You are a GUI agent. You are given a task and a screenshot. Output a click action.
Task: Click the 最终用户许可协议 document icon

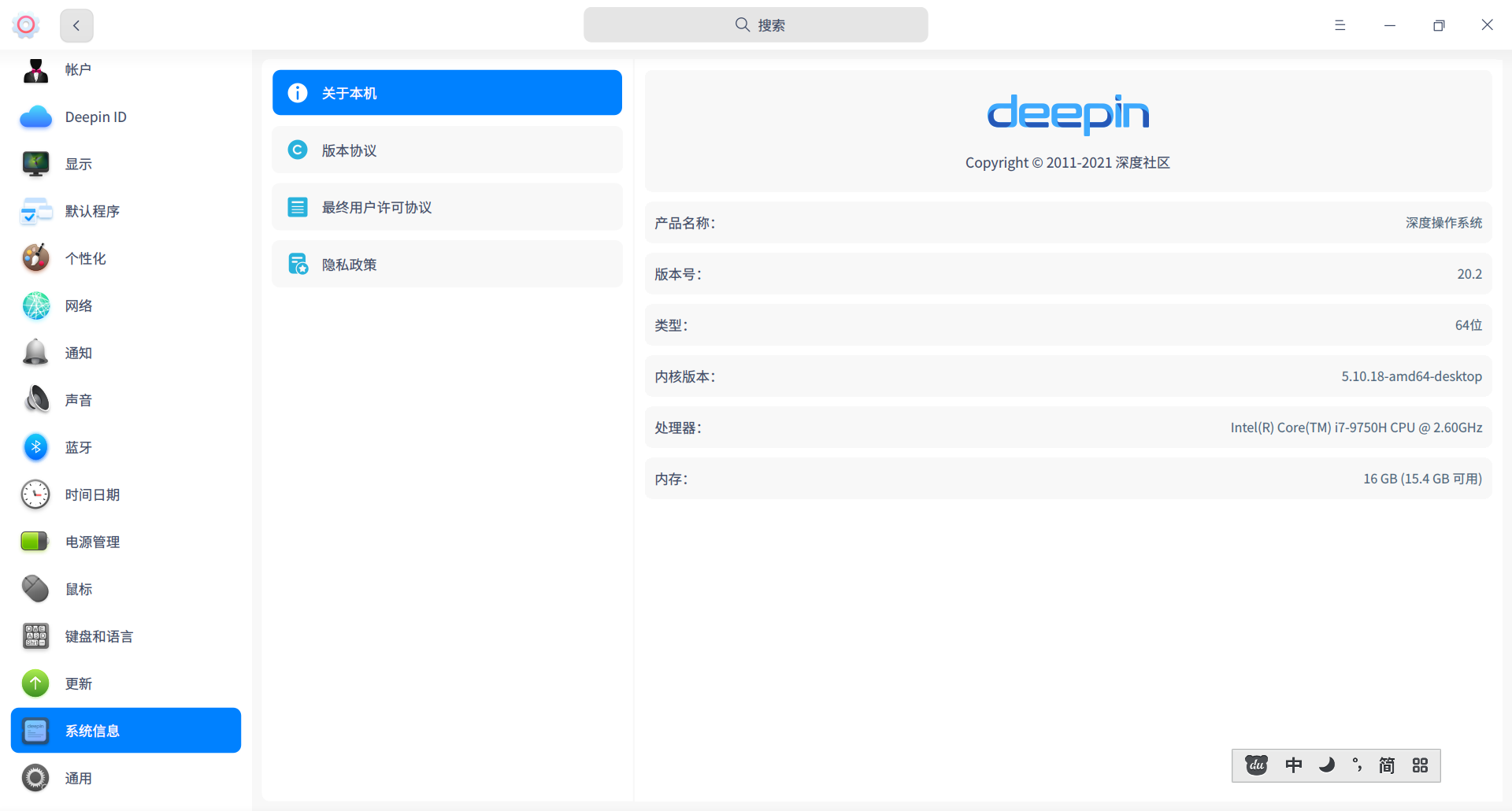tap(298, 207)
